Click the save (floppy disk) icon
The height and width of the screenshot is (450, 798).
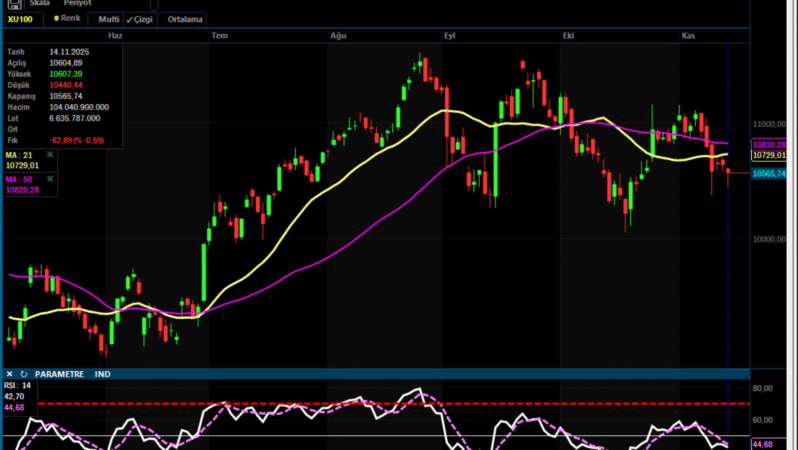[x=13, y=5]
